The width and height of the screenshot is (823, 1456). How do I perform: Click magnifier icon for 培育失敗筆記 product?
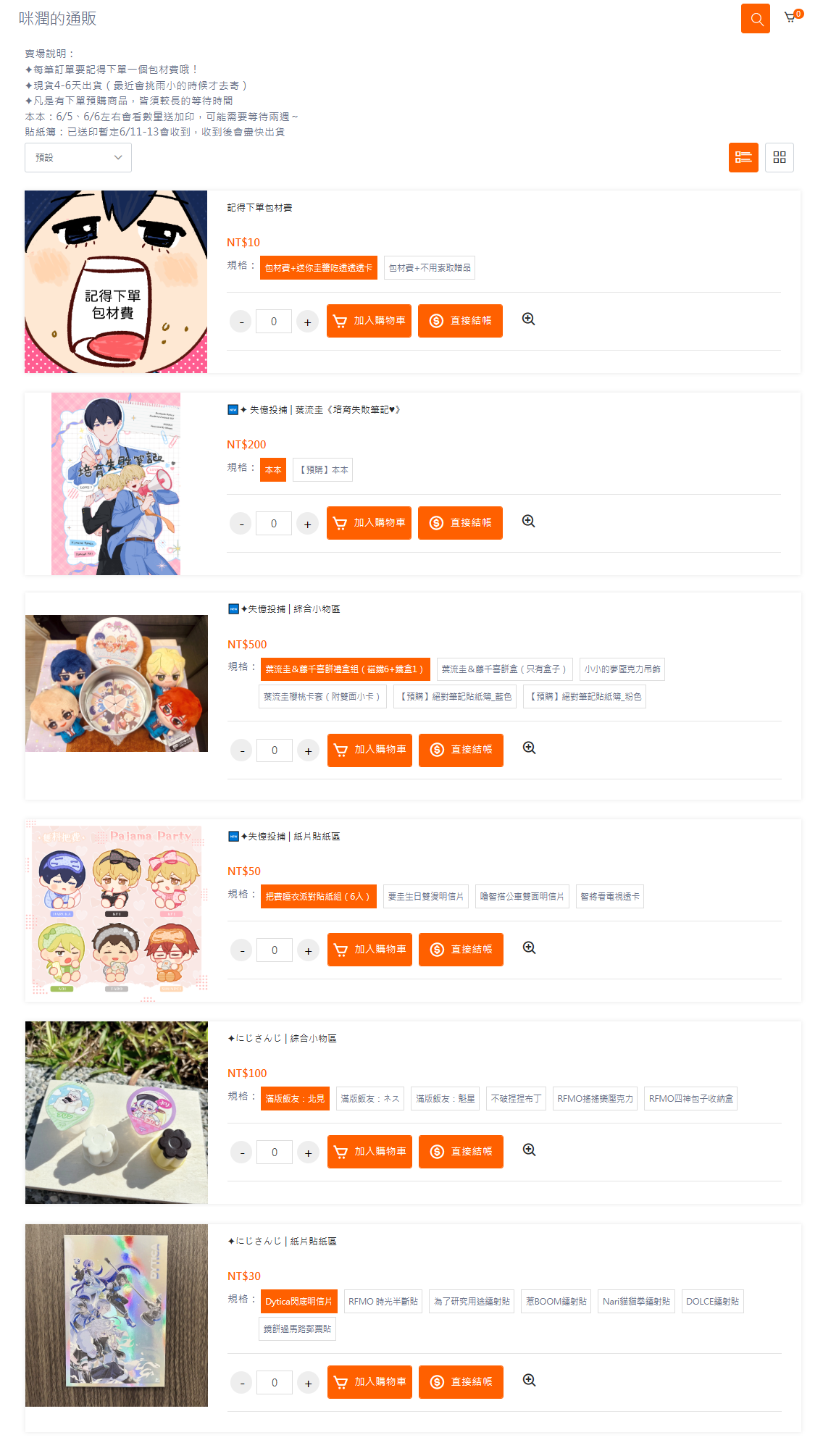click(x=529, y=521)
